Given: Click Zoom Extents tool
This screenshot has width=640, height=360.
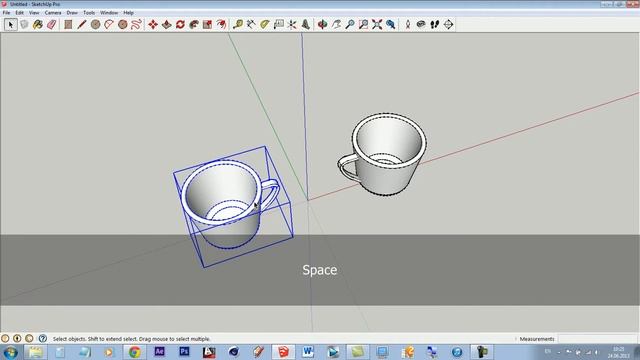Looking at the screenshot, I should (377, 24).
